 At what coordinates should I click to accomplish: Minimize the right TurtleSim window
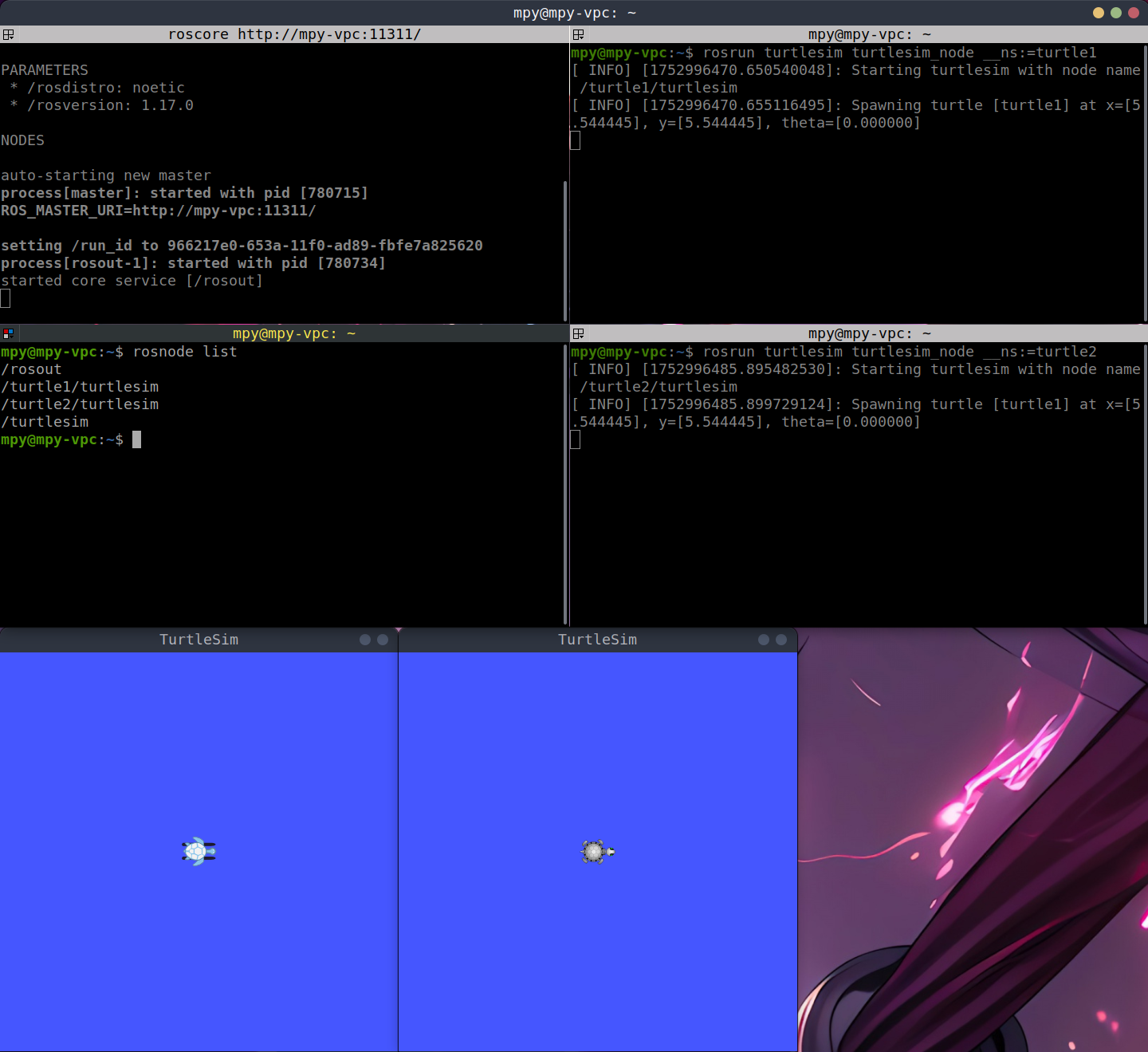764,640
